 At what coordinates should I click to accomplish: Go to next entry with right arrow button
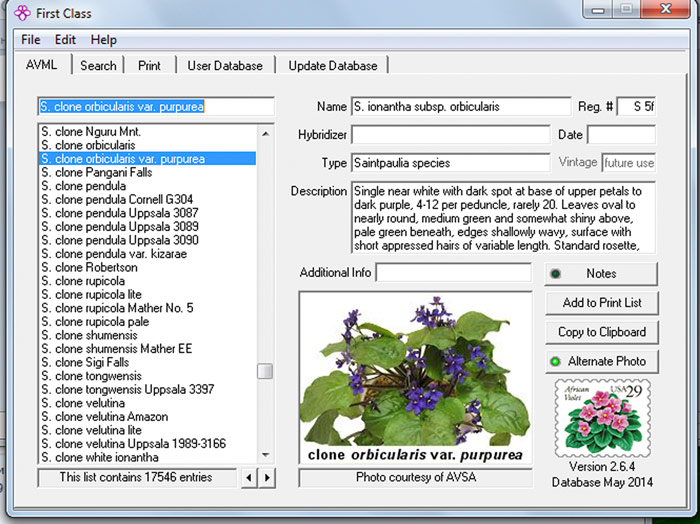click(267, 478)
